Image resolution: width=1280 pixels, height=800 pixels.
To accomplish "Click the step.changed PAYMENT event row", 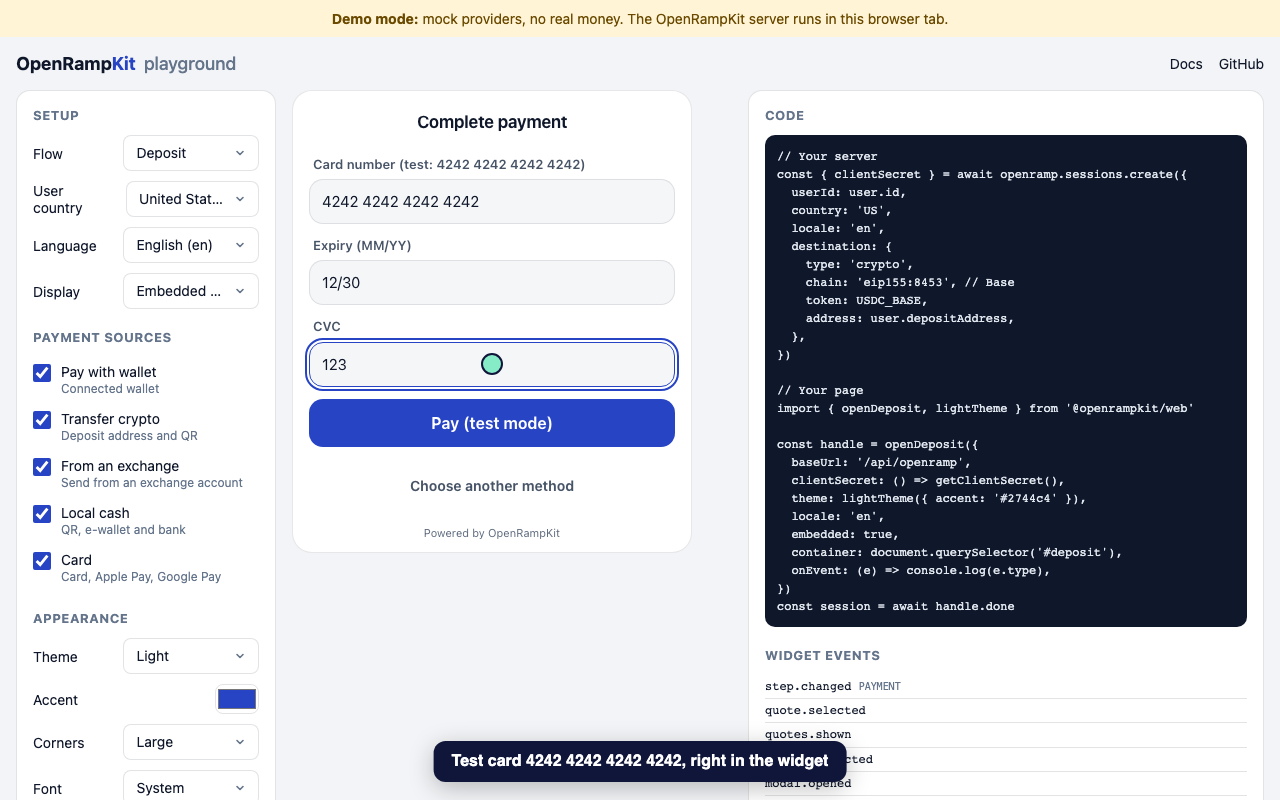I will (1006, 686).
